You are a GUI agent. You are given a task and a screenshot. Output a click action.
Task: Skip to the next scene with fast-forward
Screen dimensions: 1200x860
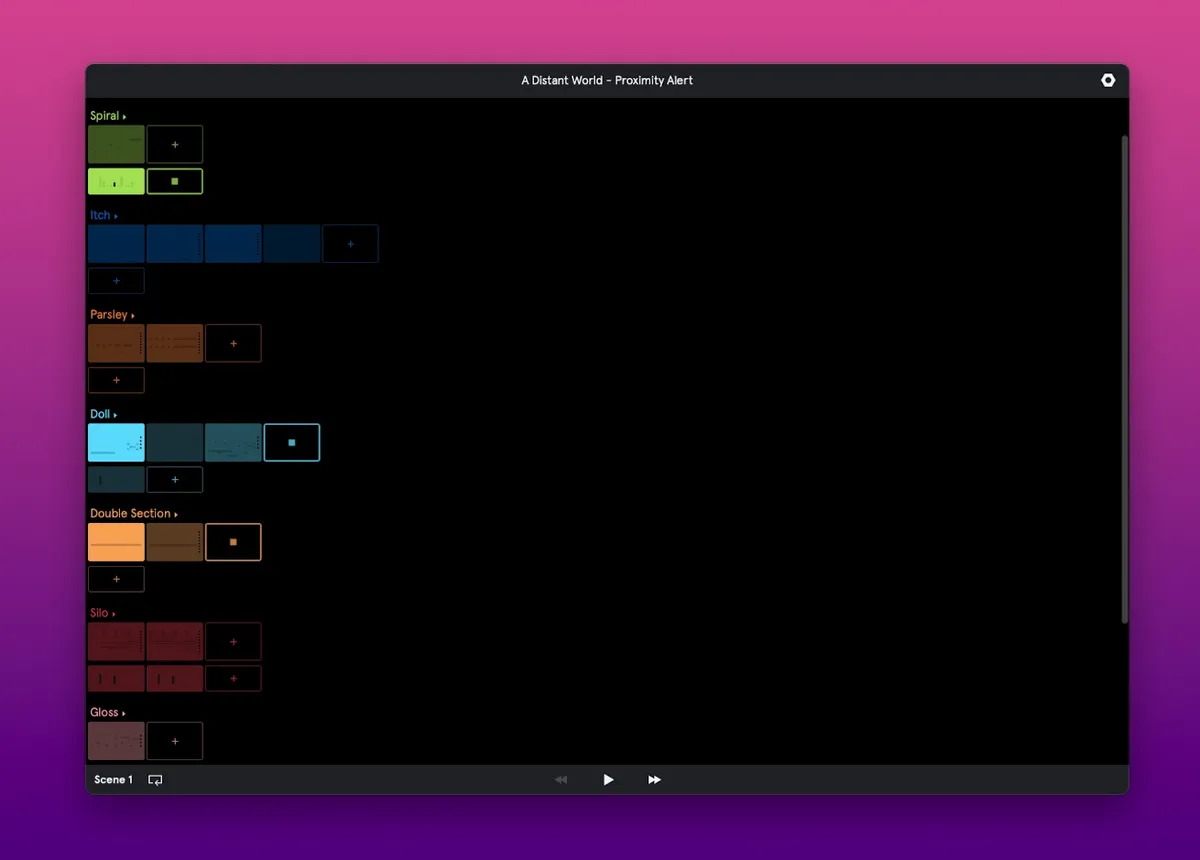tap(654, 780)
